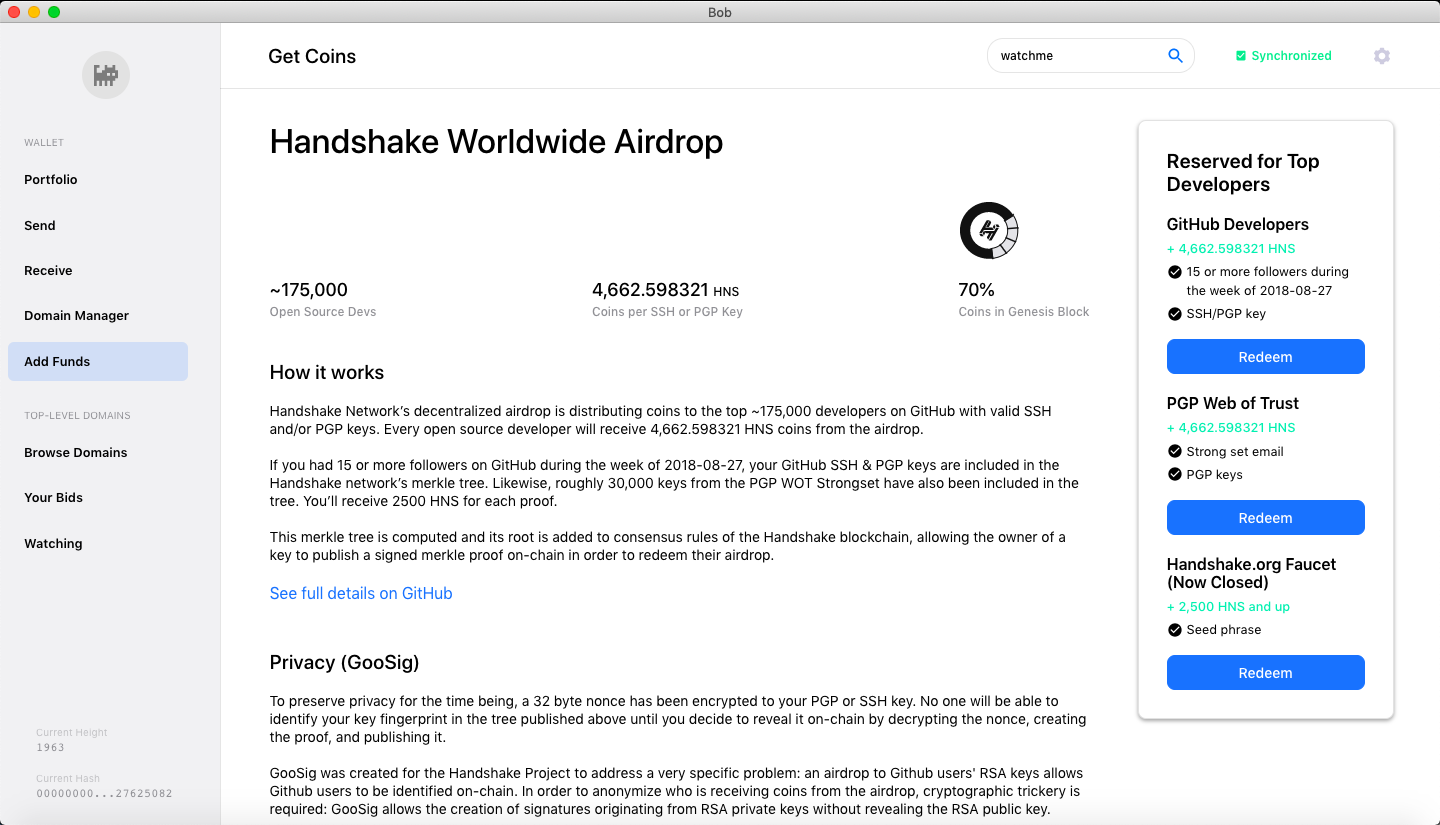Redeem Handshake.org Faucet coins
Screen dimensions: 1440x825
tap(1266, 673)
